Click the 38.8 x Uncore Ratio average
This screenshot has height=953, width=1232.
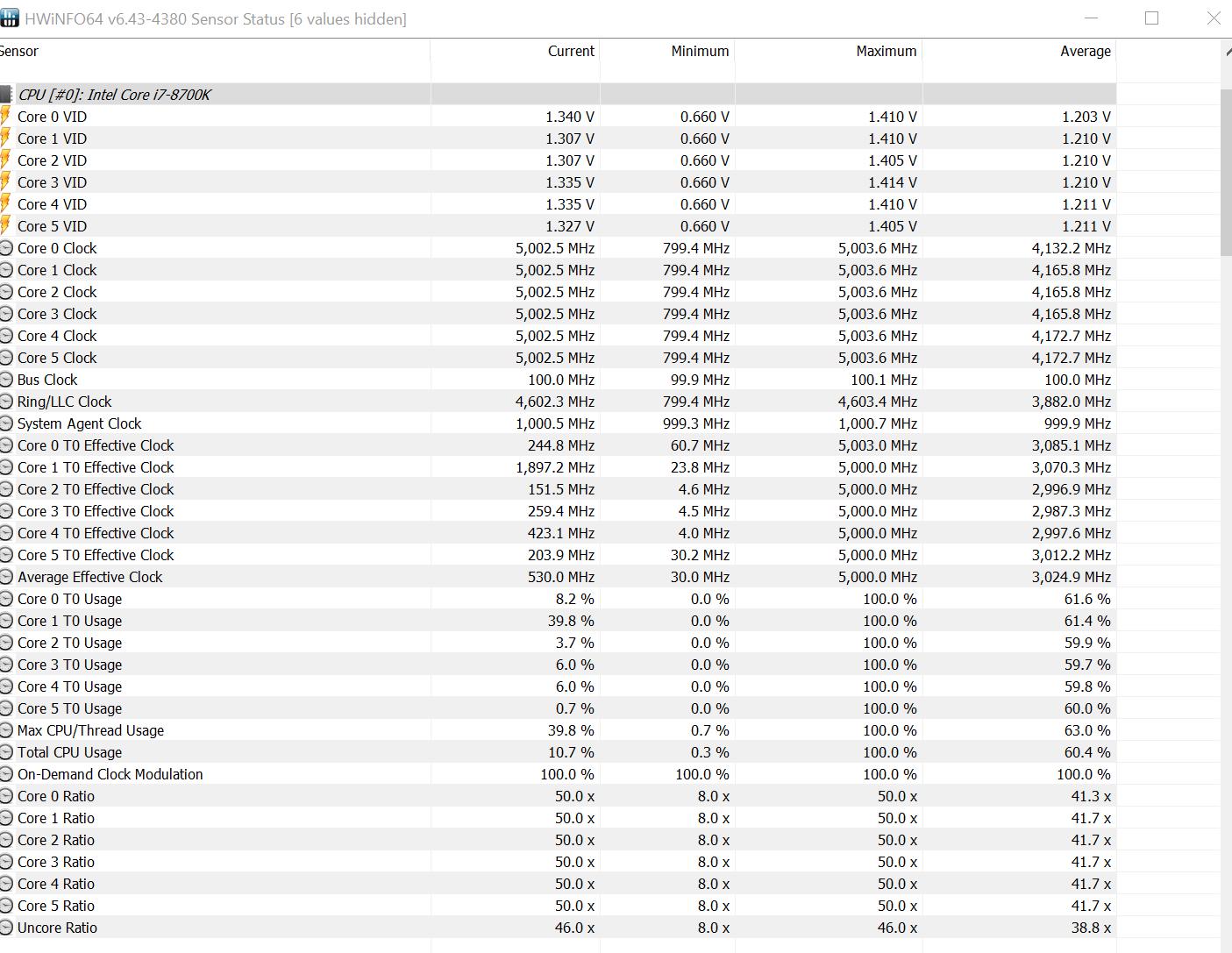pyautogui.click(x=1091, y=928)
